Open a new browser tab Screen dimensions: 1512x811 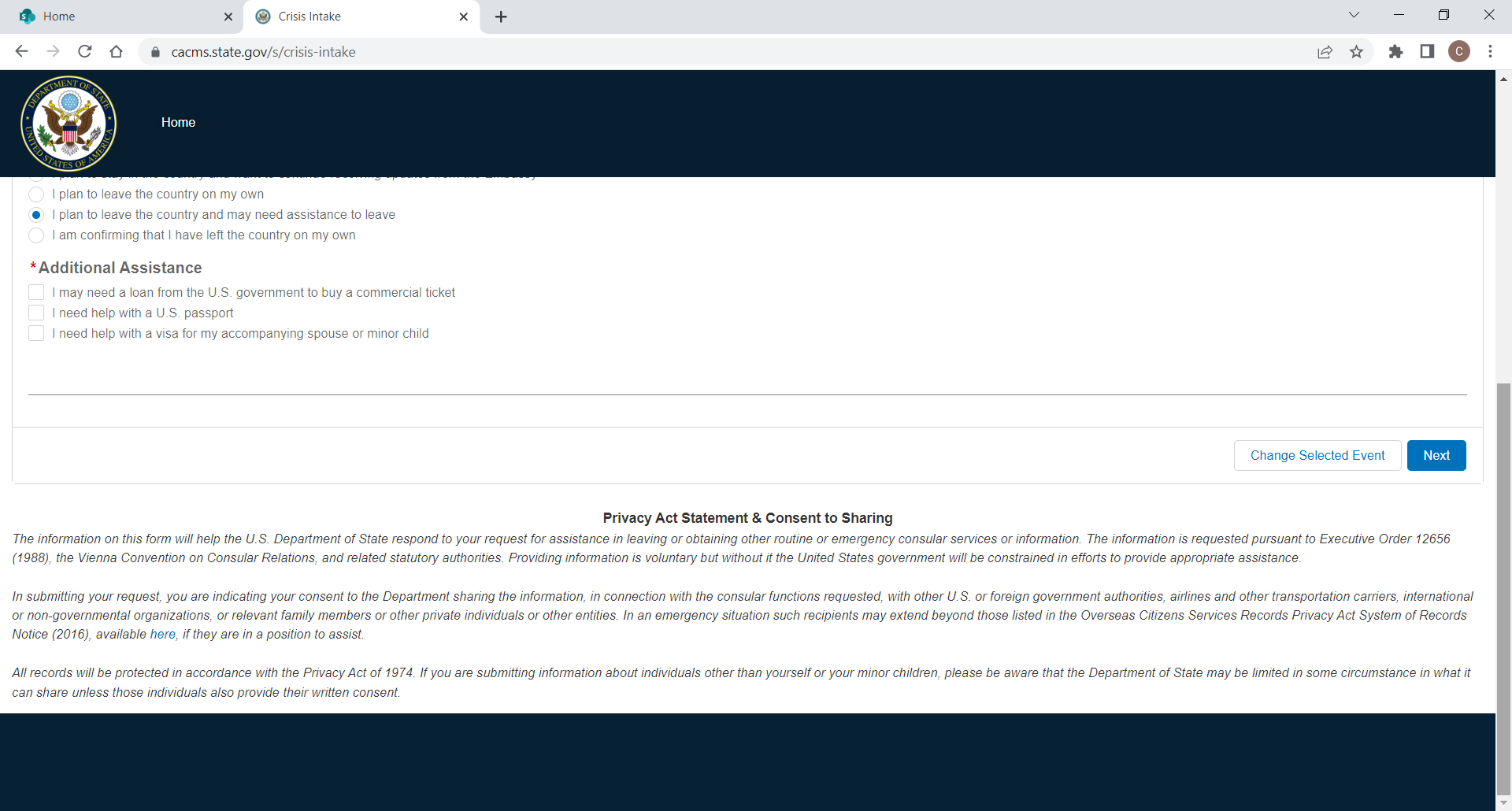[x=501, y=17]
